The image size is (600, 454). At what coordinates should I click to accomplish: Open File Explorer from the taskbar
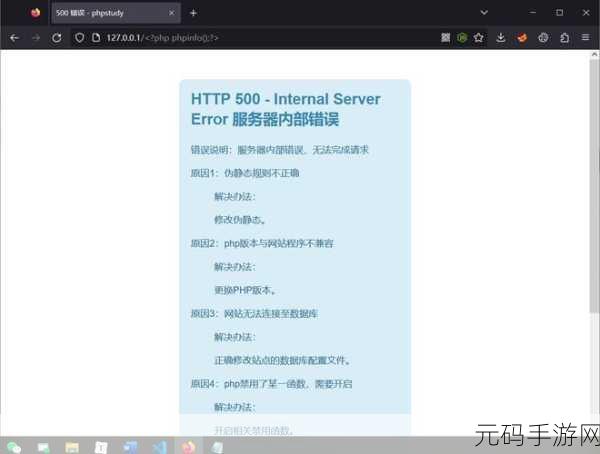click(72, 447)
